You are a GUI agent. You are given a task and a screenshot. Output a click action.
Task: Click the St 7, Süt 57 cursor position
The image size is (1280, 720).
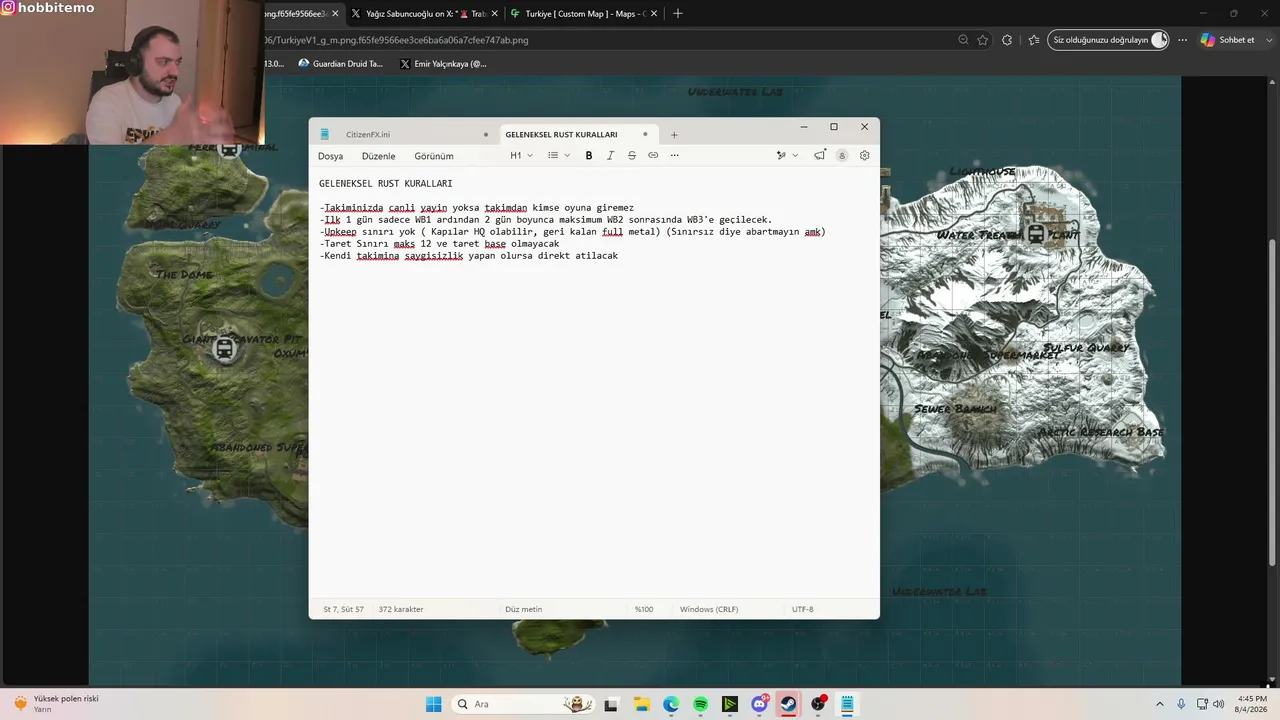pos(343,609)
